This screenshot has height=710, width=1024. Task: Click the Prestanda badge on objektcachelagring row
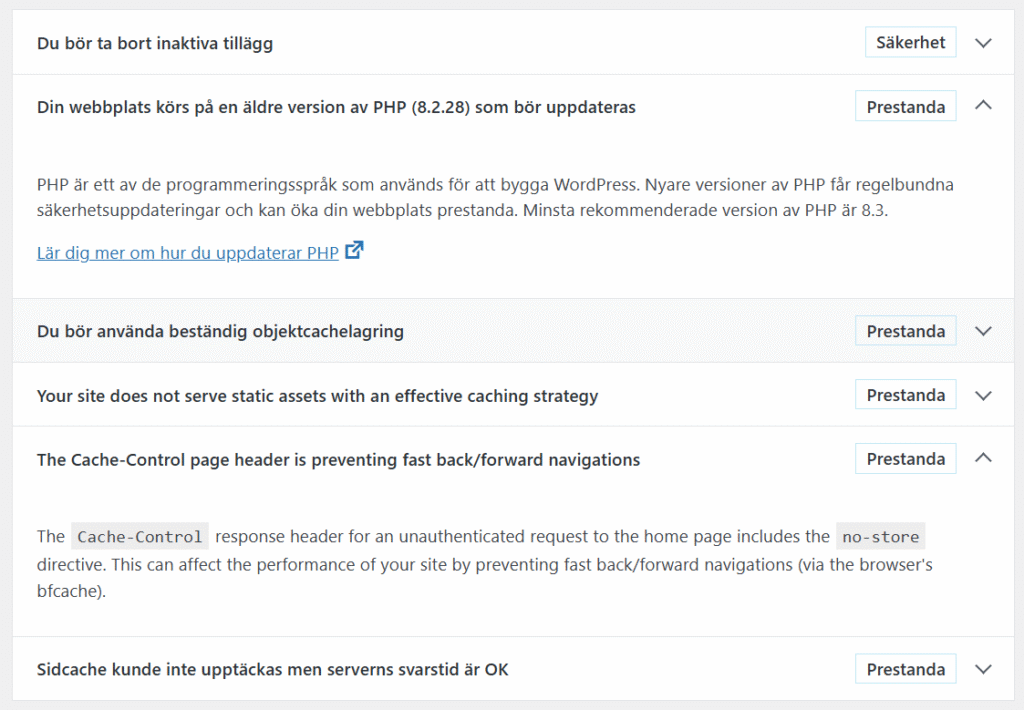click(905, 331)
